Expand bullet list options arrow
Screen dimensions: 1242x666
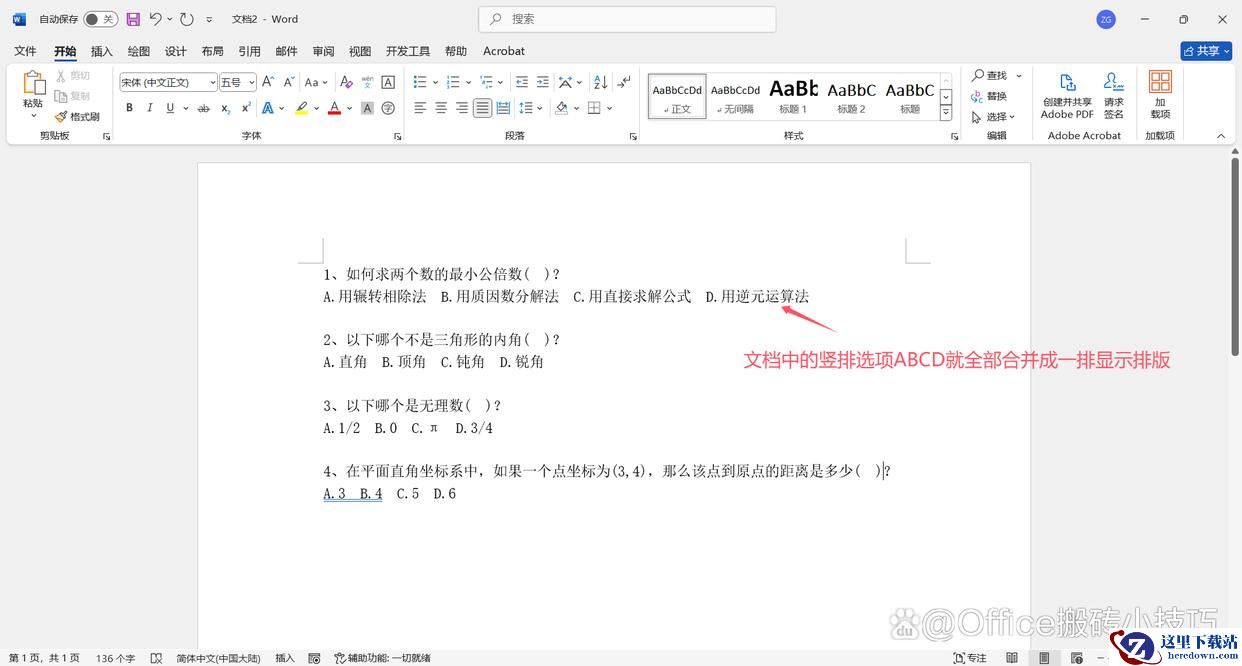(x=436, y=82)
